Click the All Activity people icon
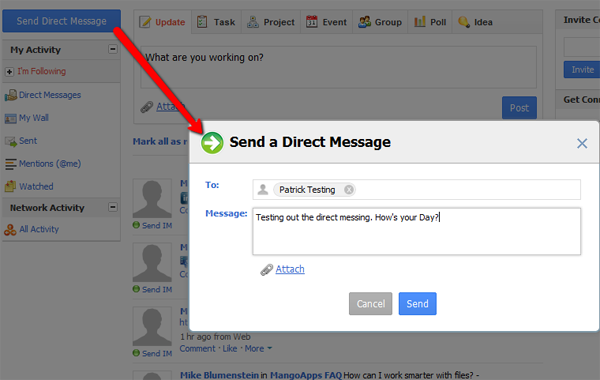 point(10,230)
